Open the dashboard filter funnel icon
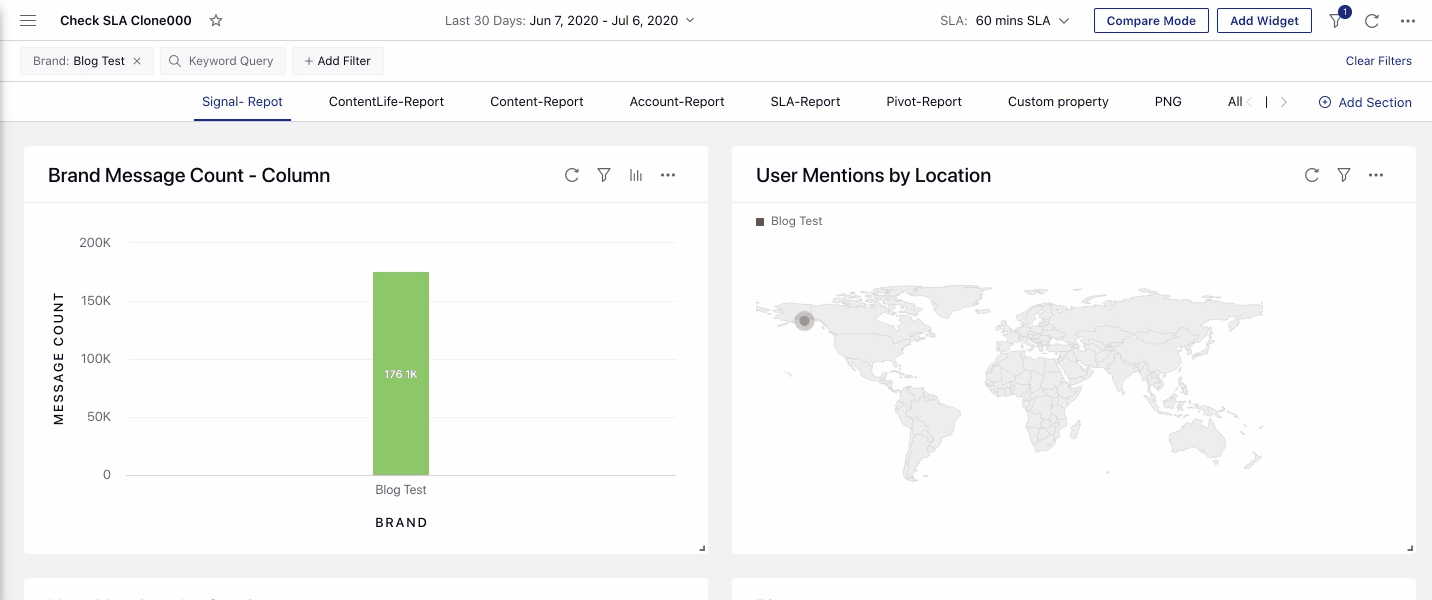 click(x=1336, y=20)
